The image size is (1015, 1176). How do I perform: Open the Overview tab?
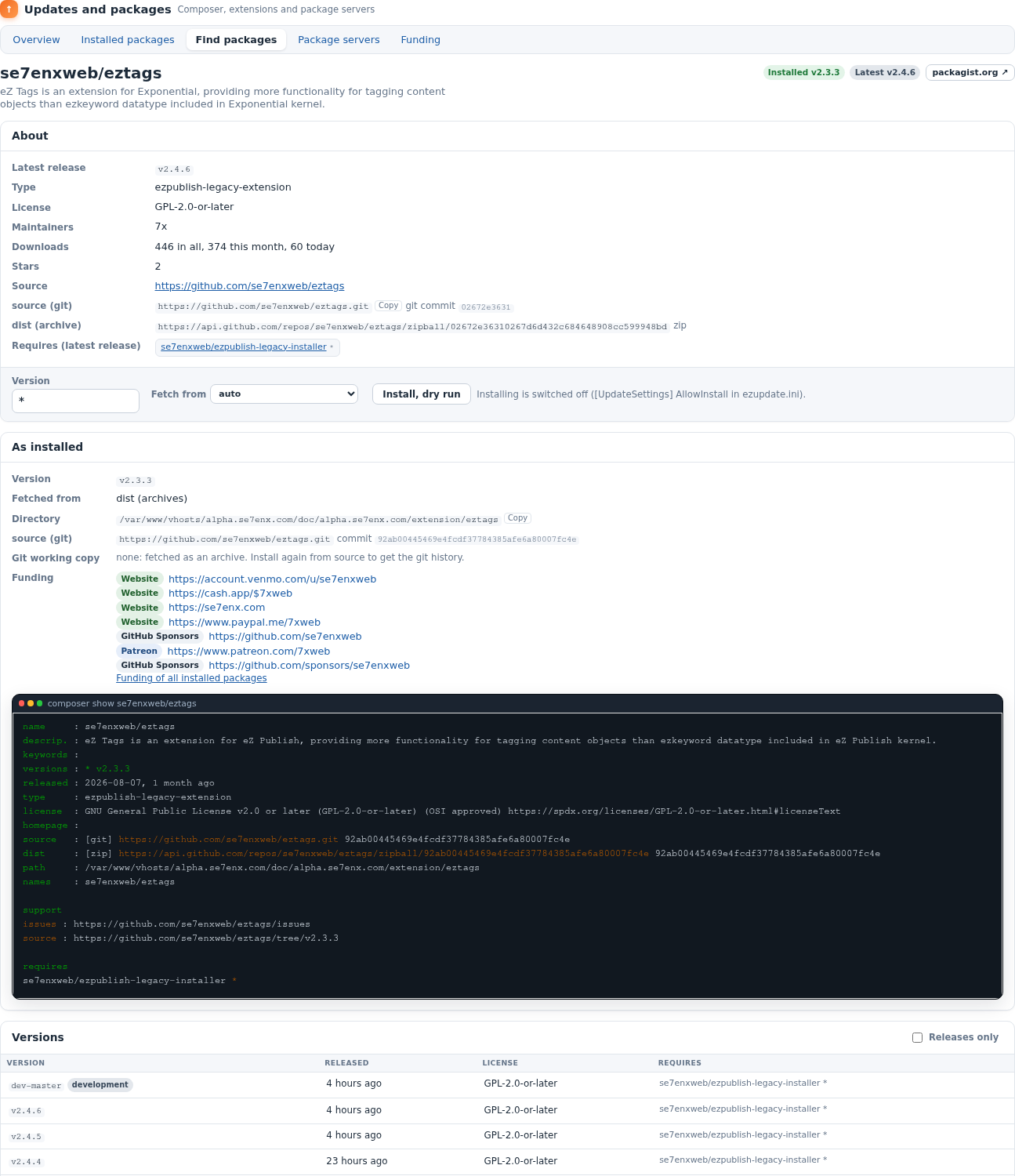tap(36, 40)
